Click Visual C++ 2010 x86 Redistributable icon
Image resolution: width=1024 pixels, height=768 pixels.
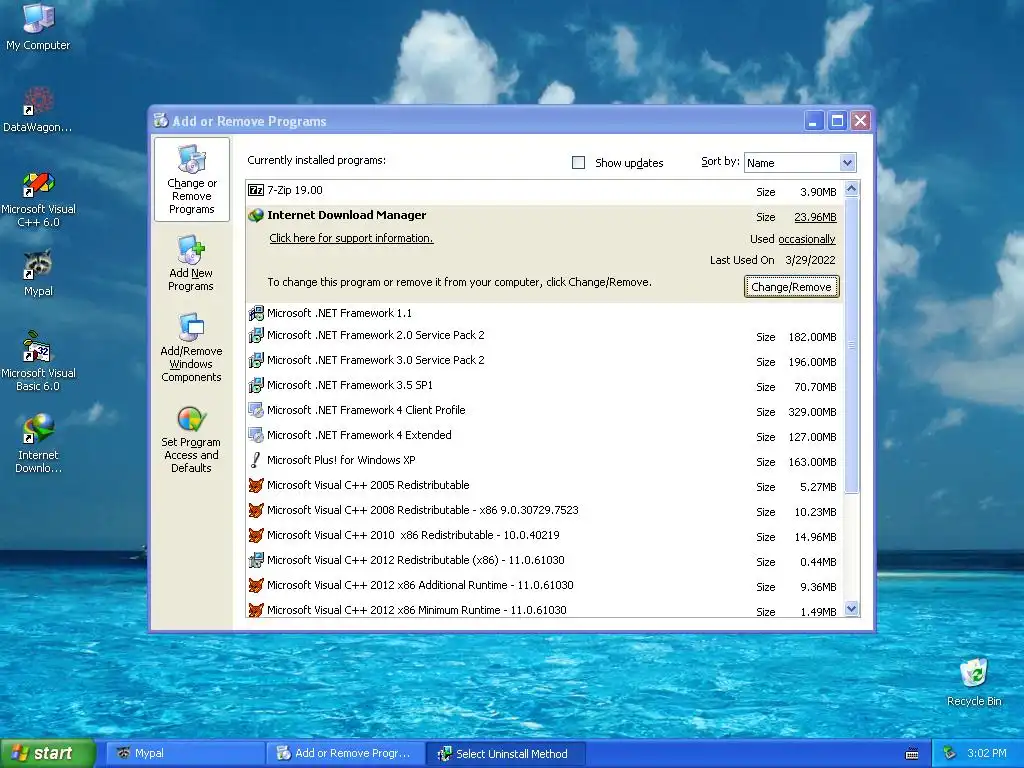256,536
